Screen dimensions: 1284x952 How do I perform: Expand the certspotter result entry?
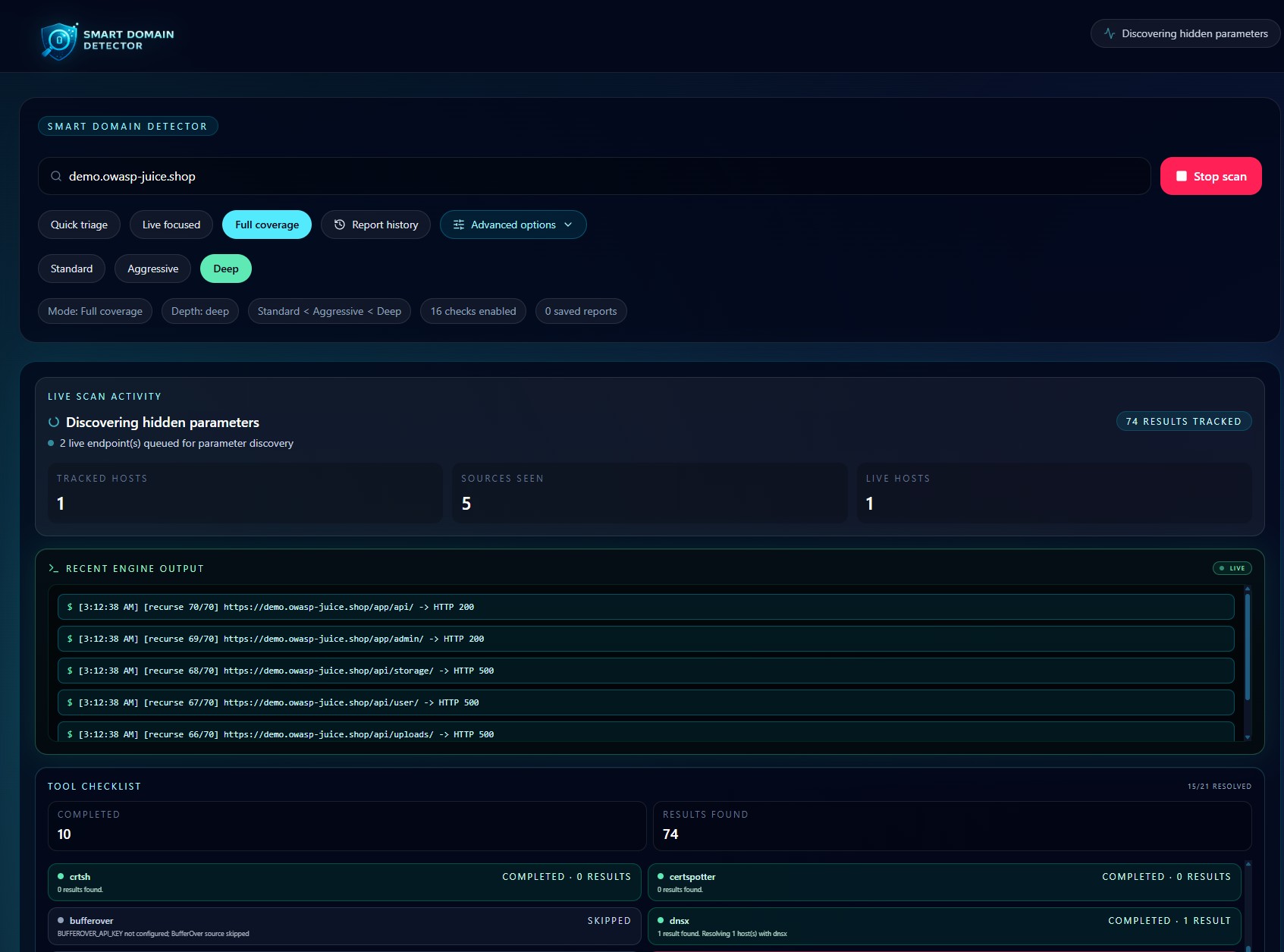click(950, 881)
